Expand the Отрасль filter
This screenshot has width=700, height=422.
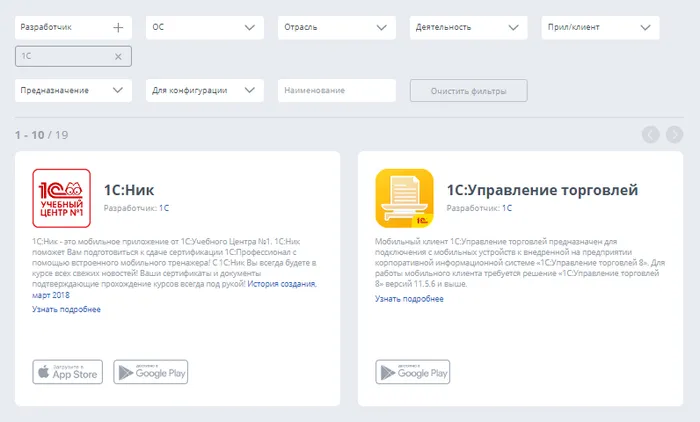[x=337, y=28]
